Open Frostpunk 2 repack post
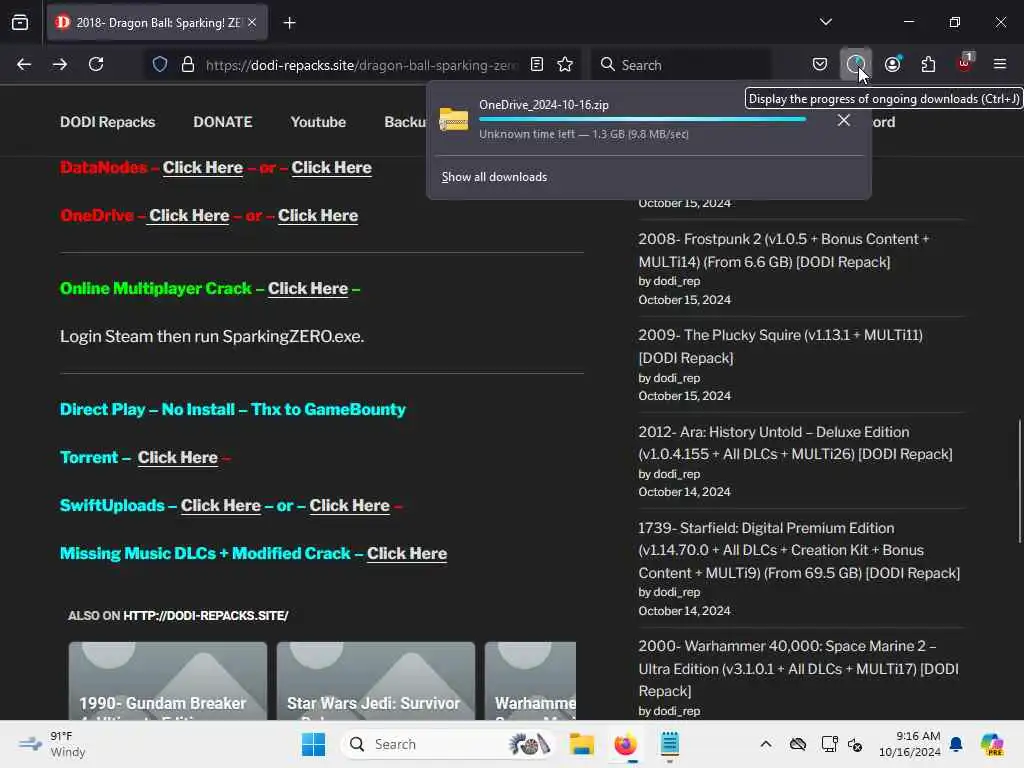The image size is (1024, 768). 784,250
